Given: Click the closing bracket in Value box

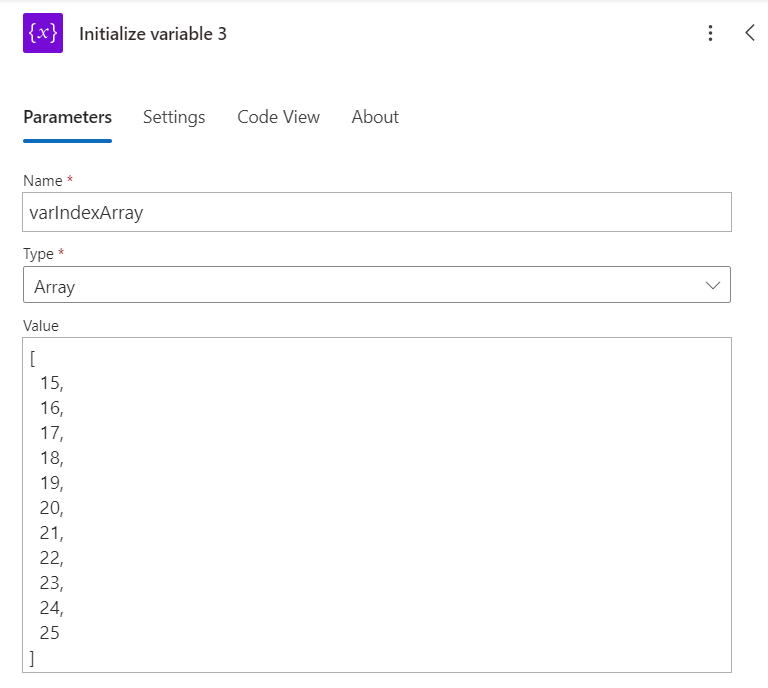Looking at the screenshot, I should (33, 658).
